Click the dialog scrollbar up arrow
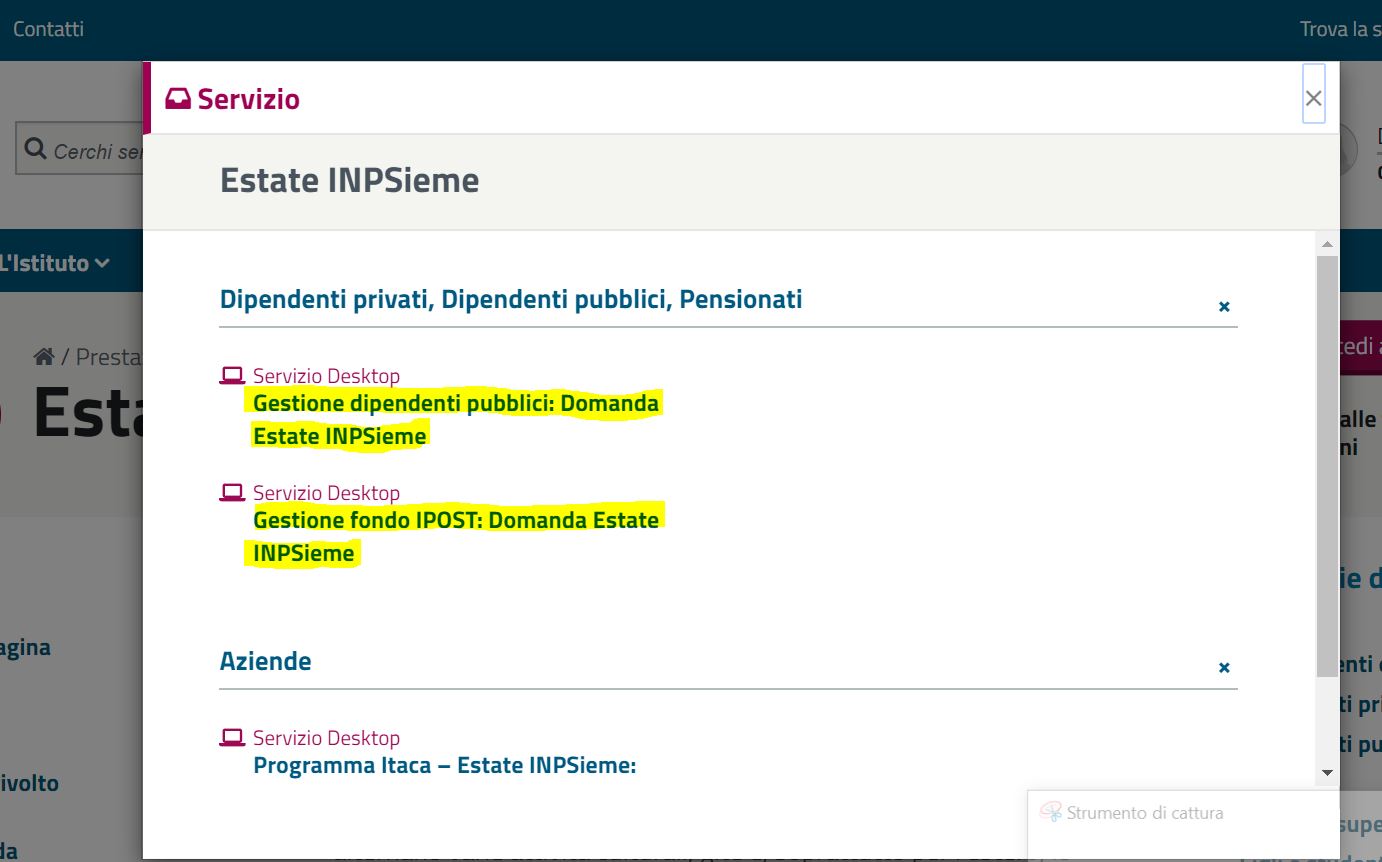 1327,244
